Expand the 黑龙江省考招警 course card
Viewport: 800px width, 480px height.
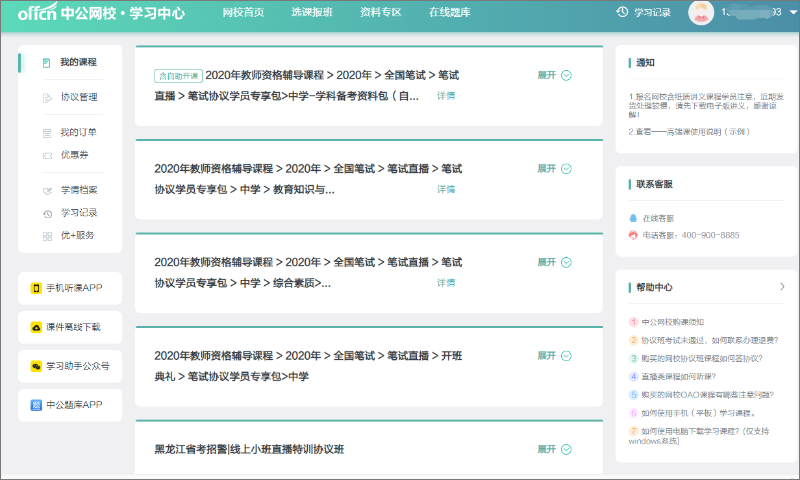tap(554, 449)
